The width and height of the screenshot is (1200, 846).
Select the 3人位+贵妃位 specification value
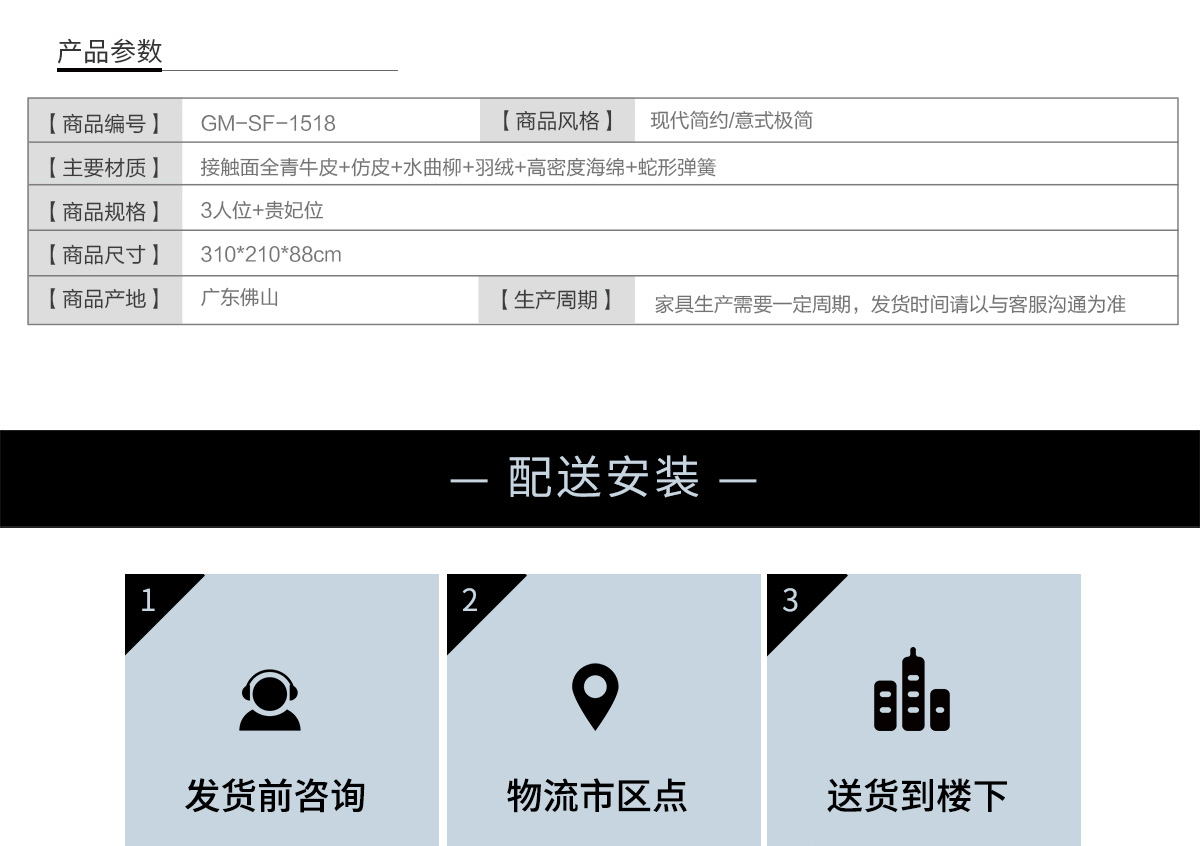coord(262,210)
